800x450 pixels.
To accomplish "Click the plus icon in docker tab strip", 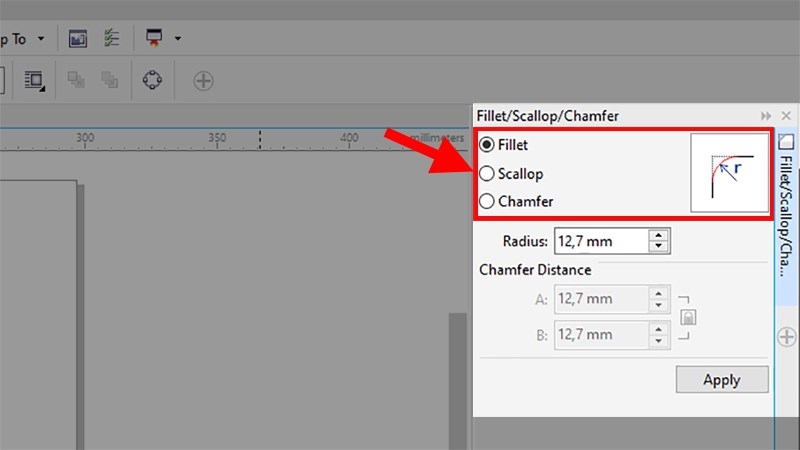I will (786, 337).
